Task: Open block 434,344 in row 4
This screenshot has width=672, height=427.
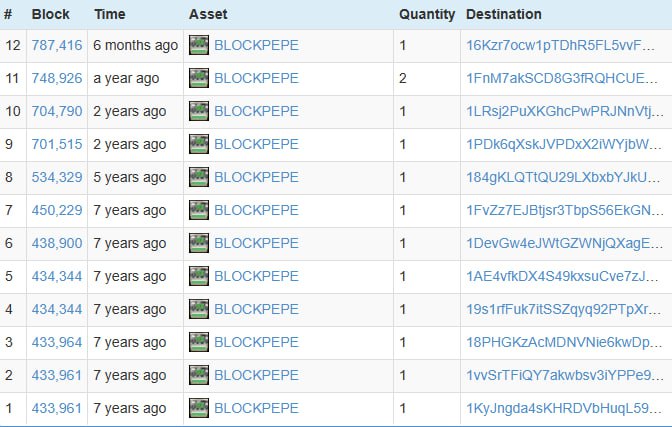Action: pyautogui.click(x=57, y=309)
